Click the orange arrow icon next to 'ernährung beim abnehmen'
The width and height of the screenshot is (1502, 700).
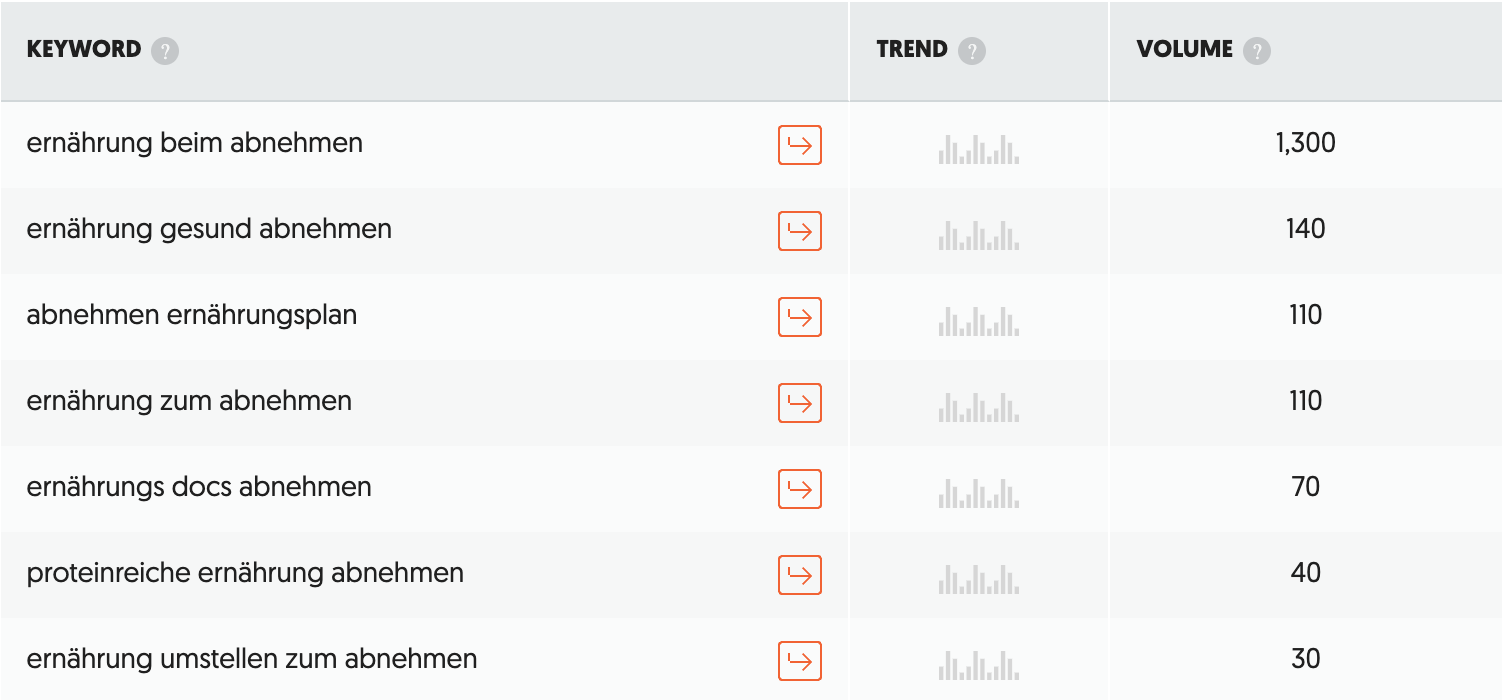click(x=799, y=144)
